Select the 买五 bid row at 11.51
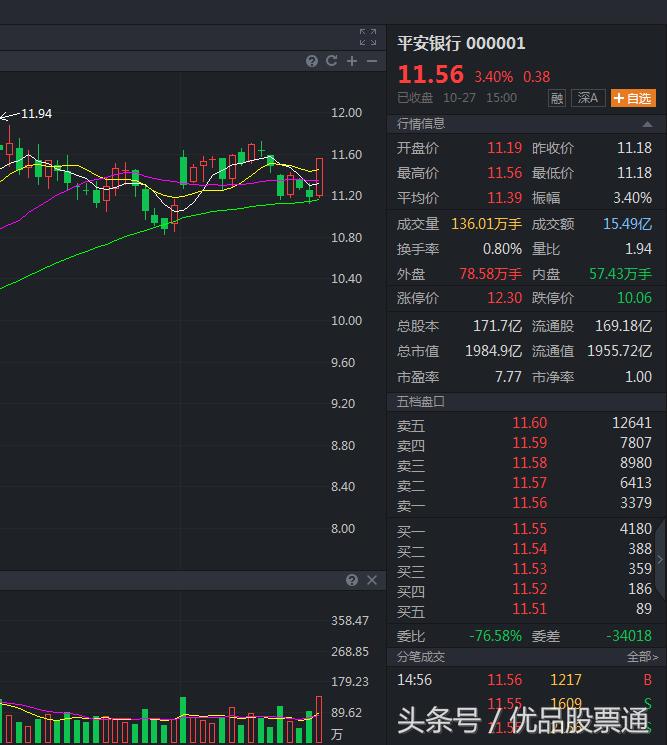The image size is (667, 745). pyautogui.click(x=524, y=609)
